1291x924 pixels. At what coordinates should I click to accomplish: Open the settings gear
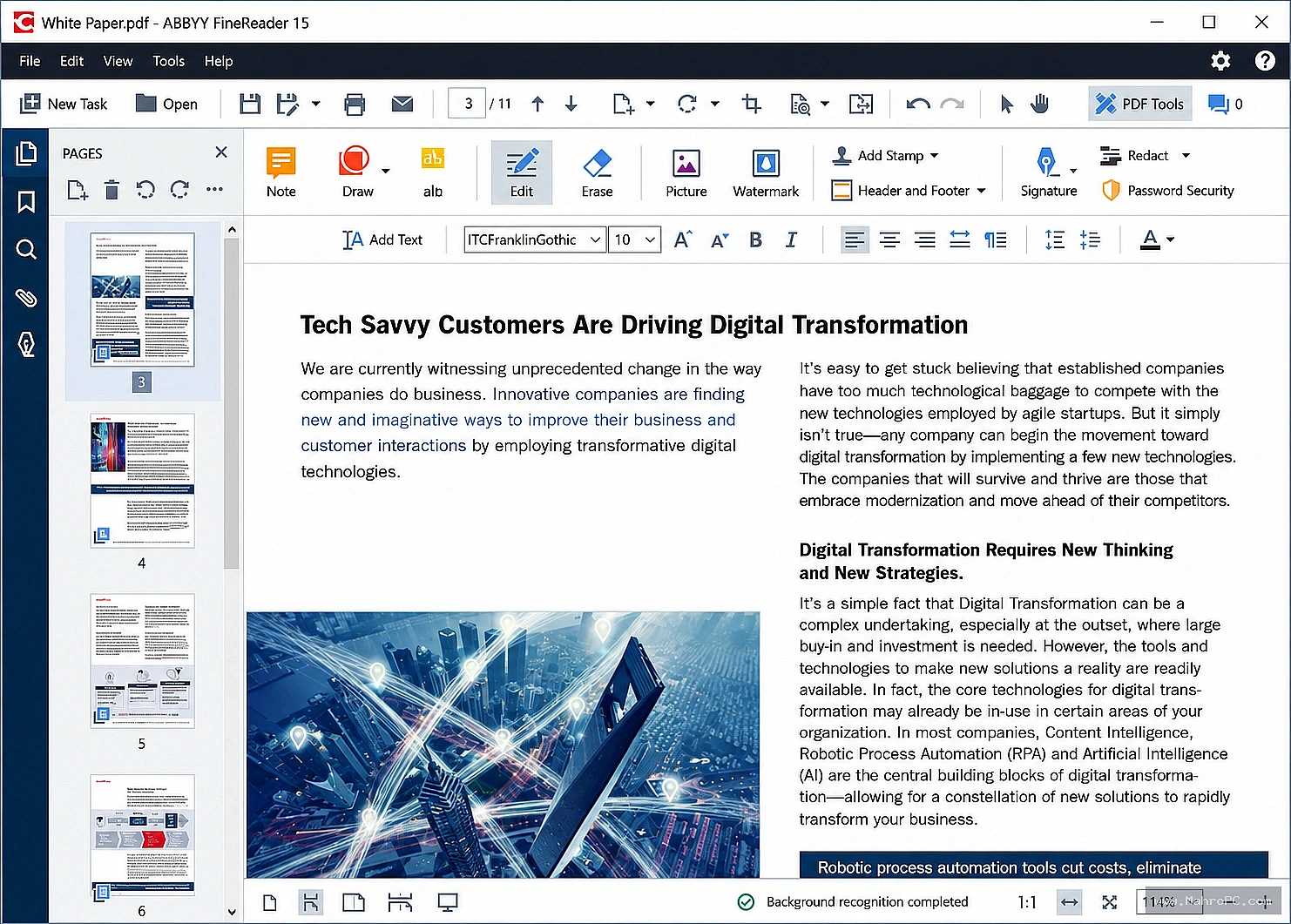[1220, 61]
